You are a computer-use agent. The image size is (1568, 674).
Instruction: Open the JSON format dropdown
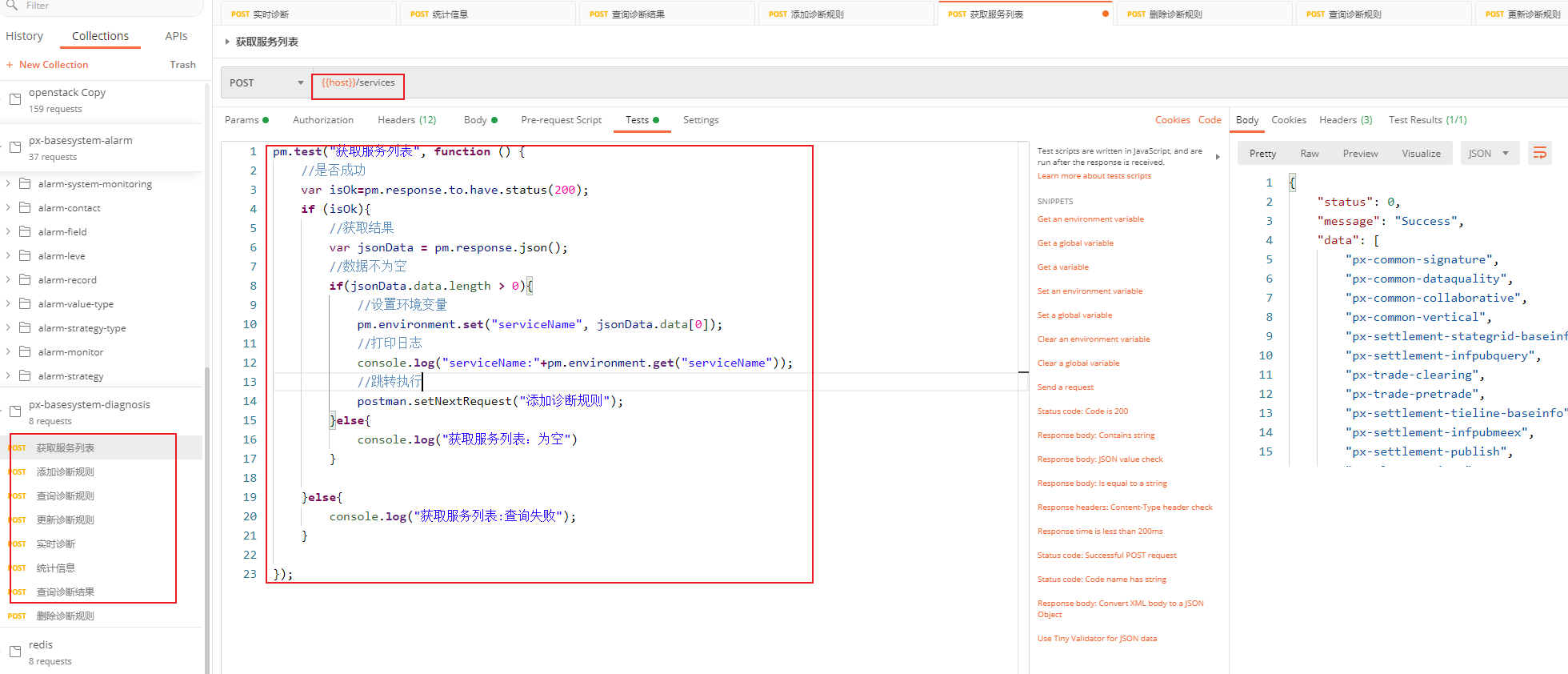(x=1489, y=153)
